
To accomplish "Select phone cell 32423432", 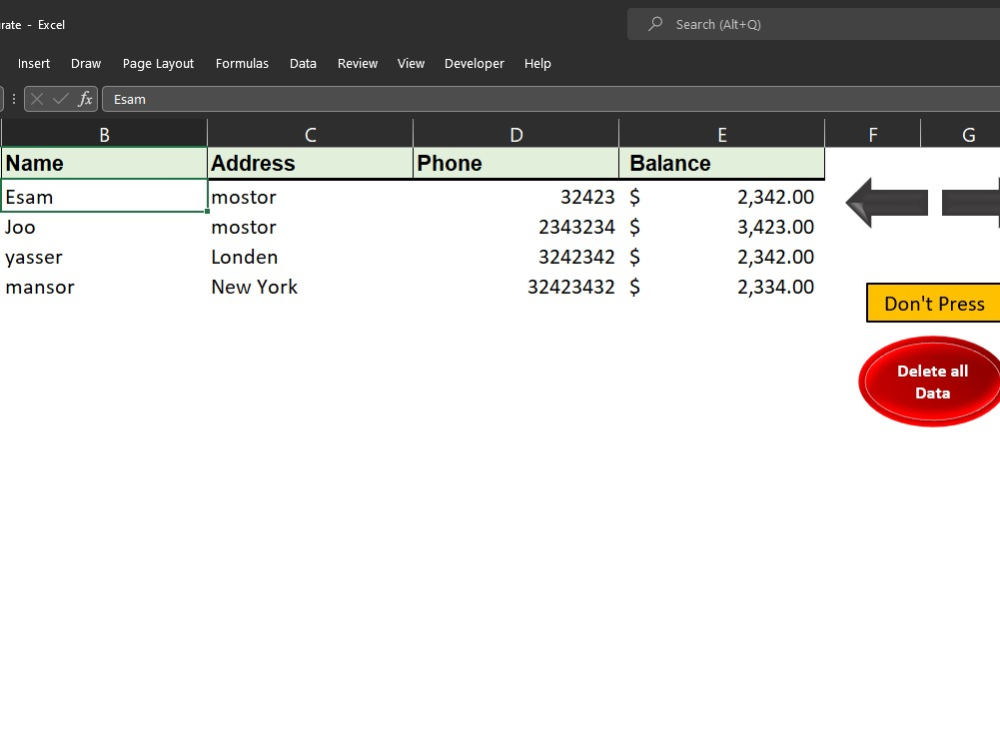I will (516, 287).
